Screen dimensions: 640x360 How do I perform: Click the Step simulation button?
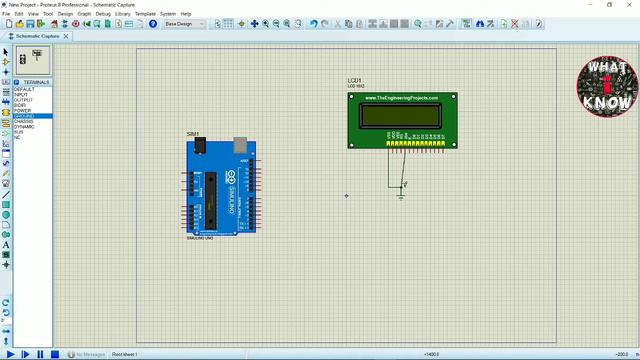(25, 354)
